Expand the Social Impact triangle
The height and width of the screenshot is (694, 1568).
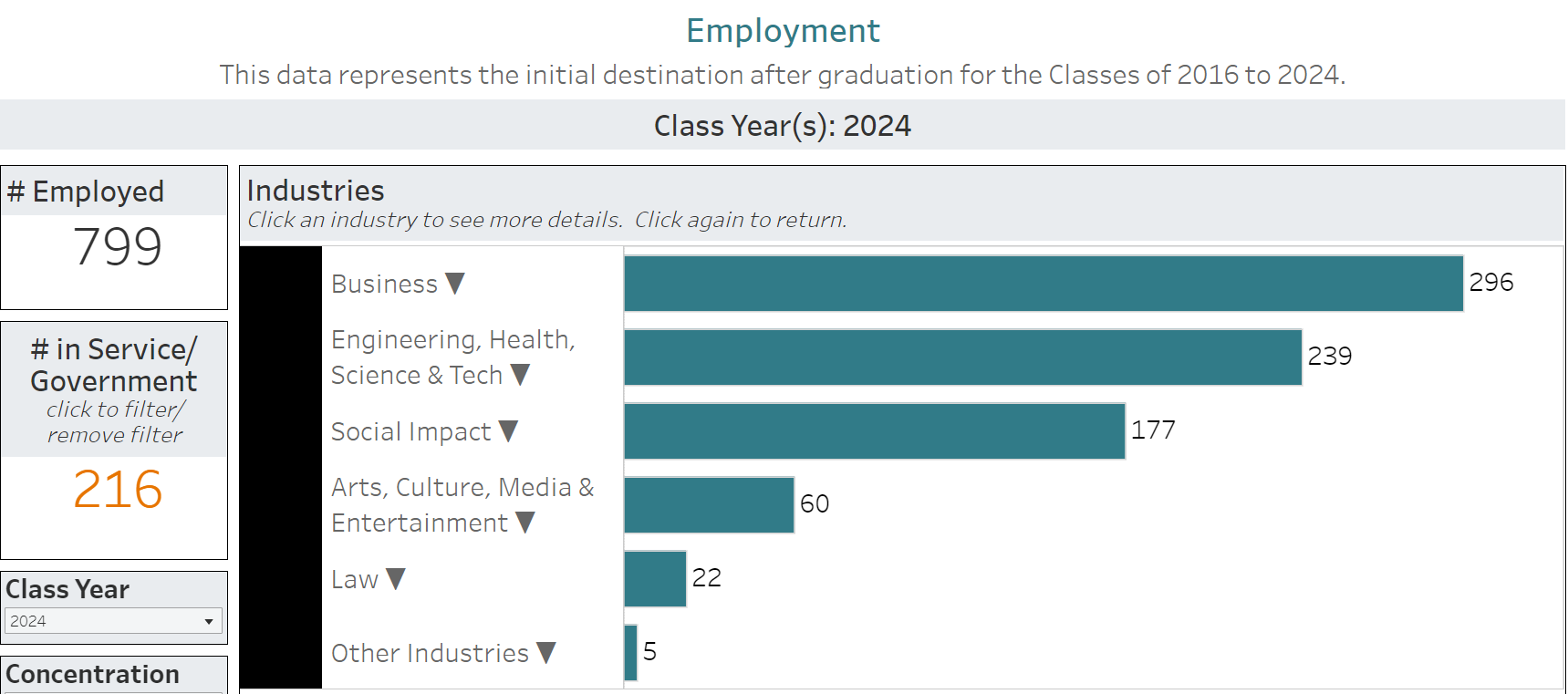[508, 431]
